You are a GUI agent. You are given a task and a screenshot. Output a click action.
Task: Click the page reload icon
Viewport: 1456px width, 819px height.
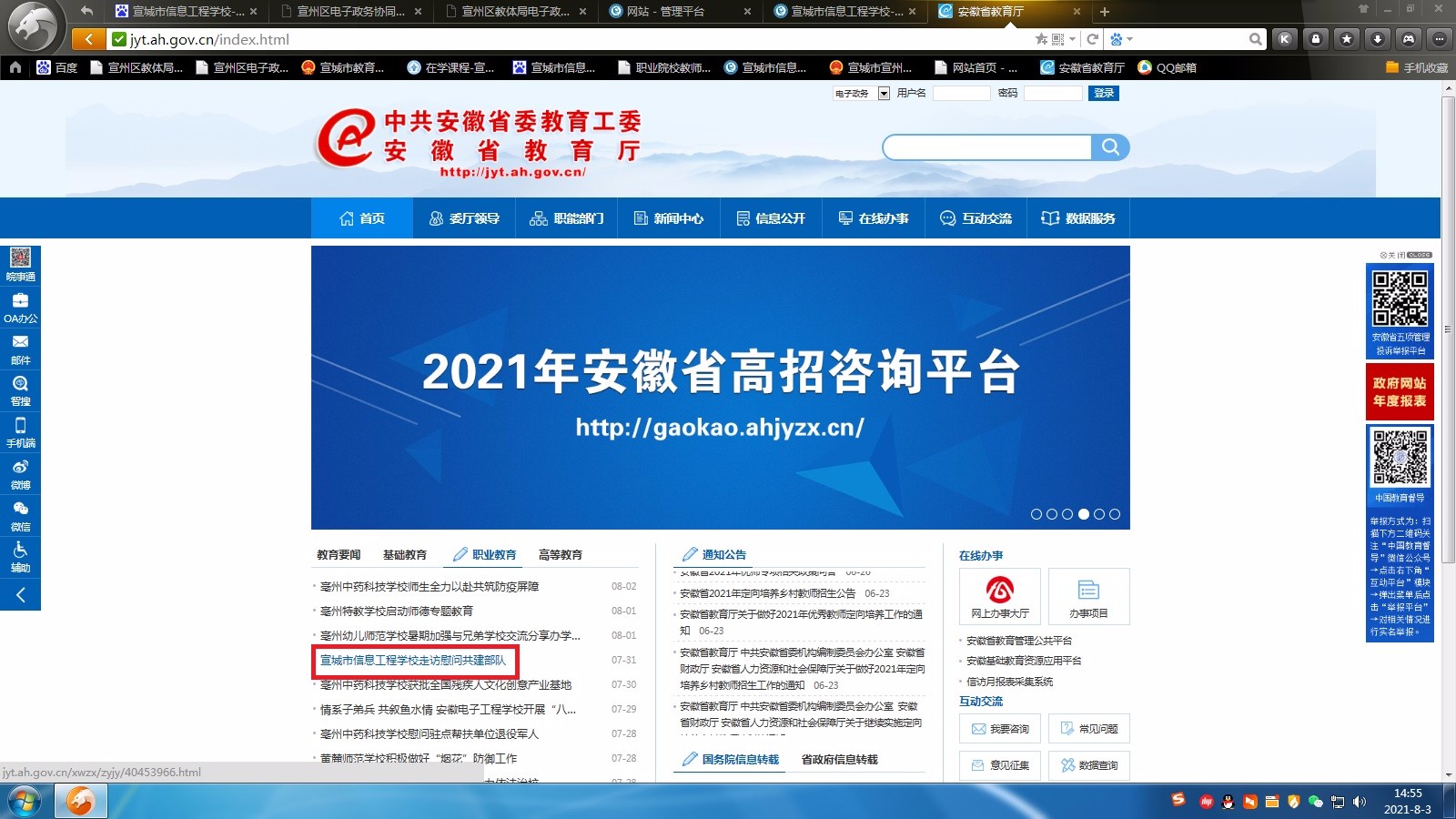pyautogui.click(x=1092, y=39)
